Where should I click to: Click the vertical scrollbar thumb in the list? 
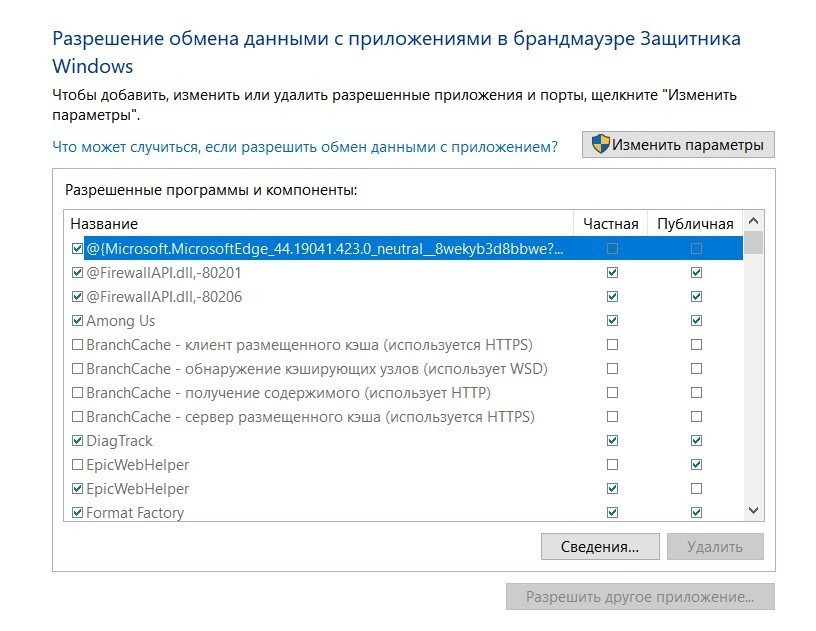(x=754, y=243)
